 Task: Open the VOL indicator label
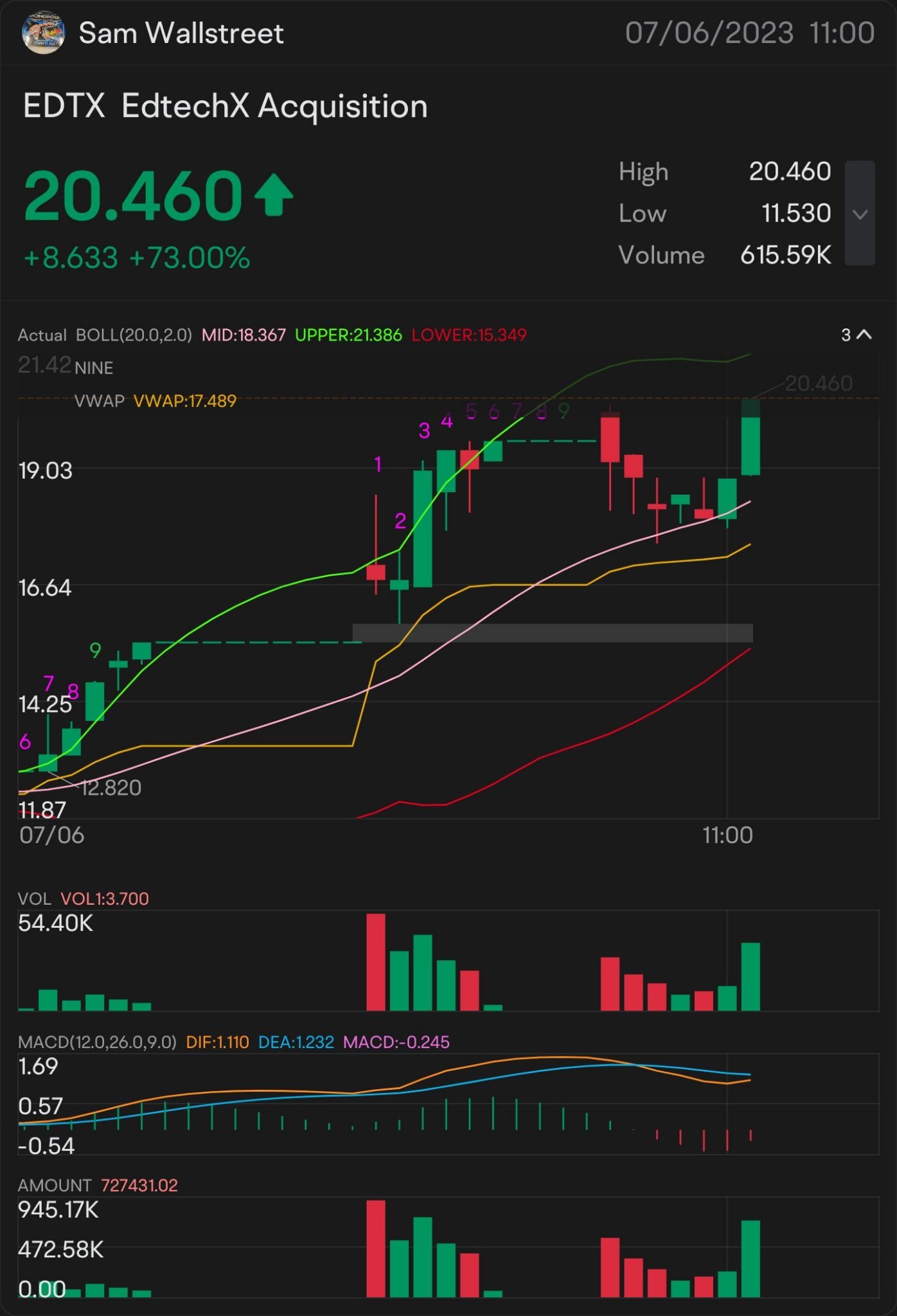(x=35, y=898)
